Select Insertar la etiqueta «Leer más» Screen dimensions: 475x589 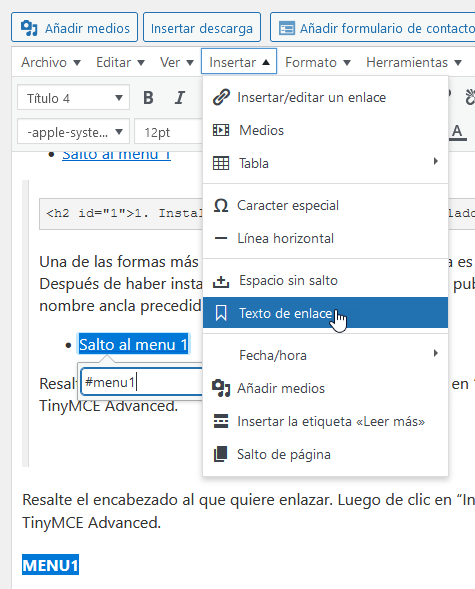[325, 421]
